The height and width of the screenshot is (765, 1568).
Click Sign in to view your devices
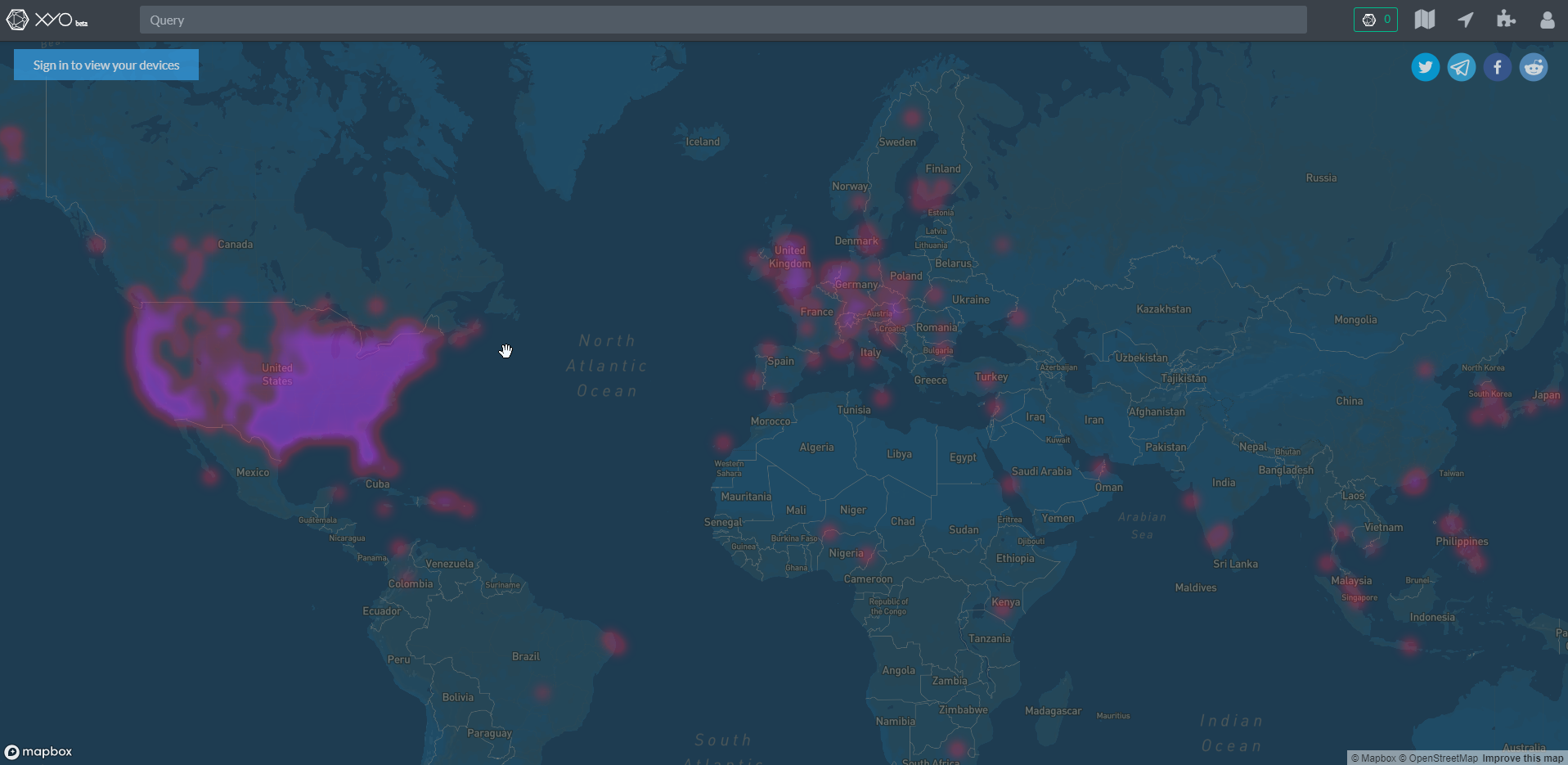click(106, 65)
